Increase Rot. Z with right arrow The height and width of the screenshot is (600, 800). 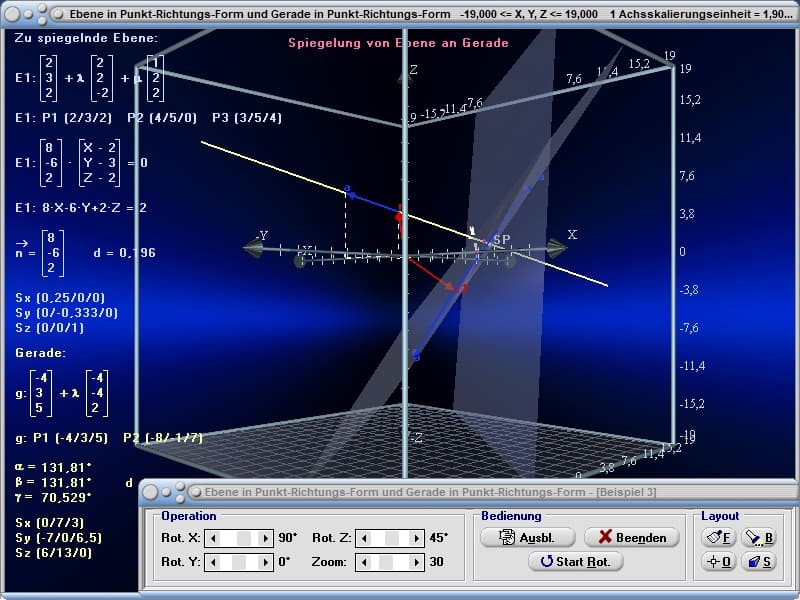pos(416,538)
